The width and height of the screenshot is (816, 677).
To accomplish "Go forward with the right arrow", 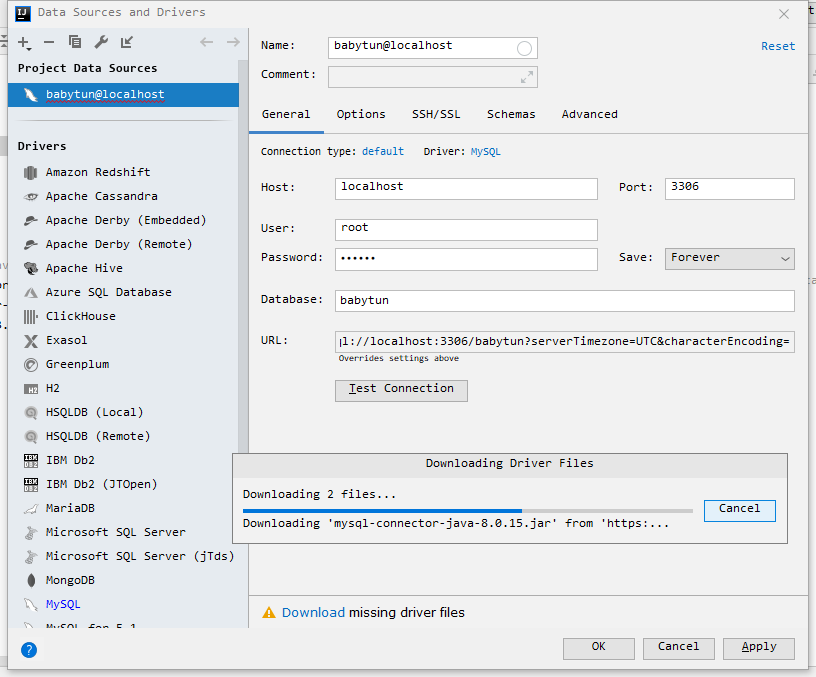I will tap(233, 42).
